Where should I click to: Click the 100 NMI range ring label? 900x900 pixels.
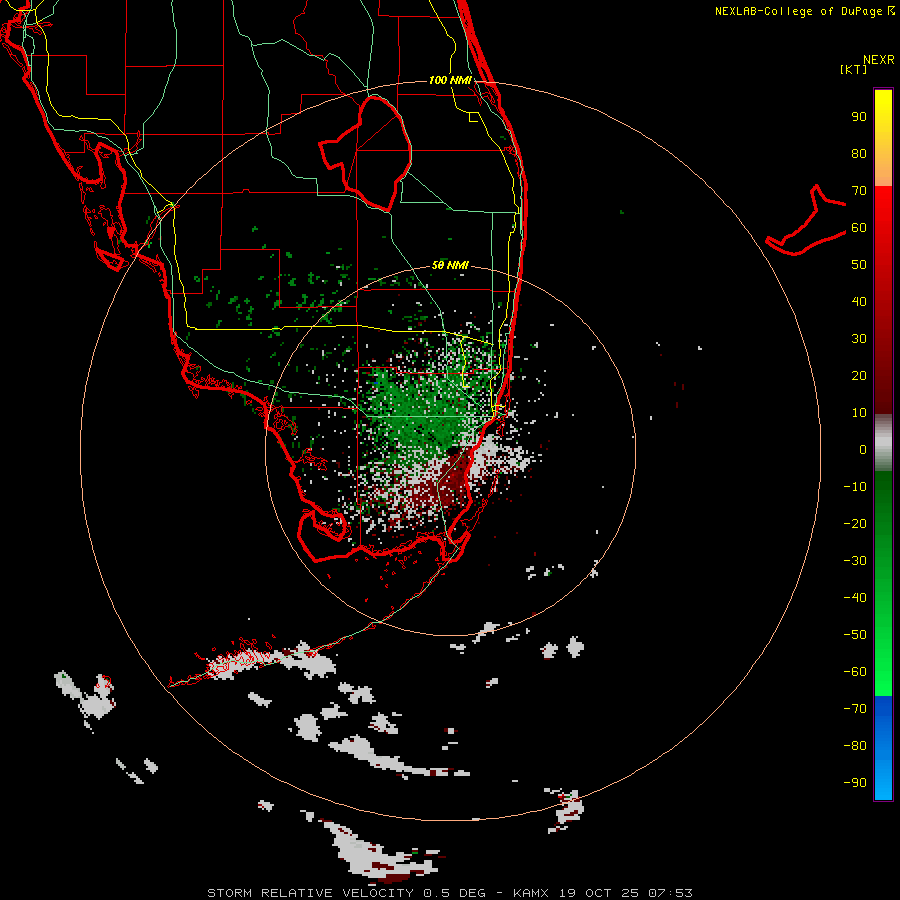point(451,80)
